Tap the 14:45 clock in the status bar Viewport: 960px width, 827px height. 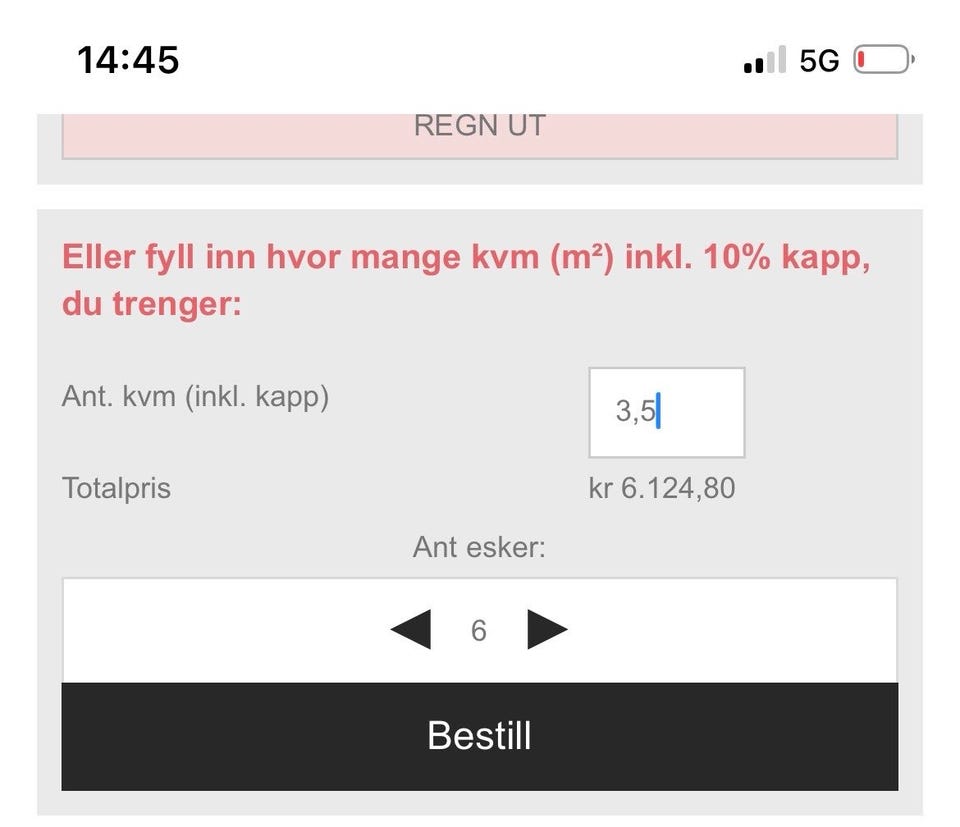click(128, 60)
